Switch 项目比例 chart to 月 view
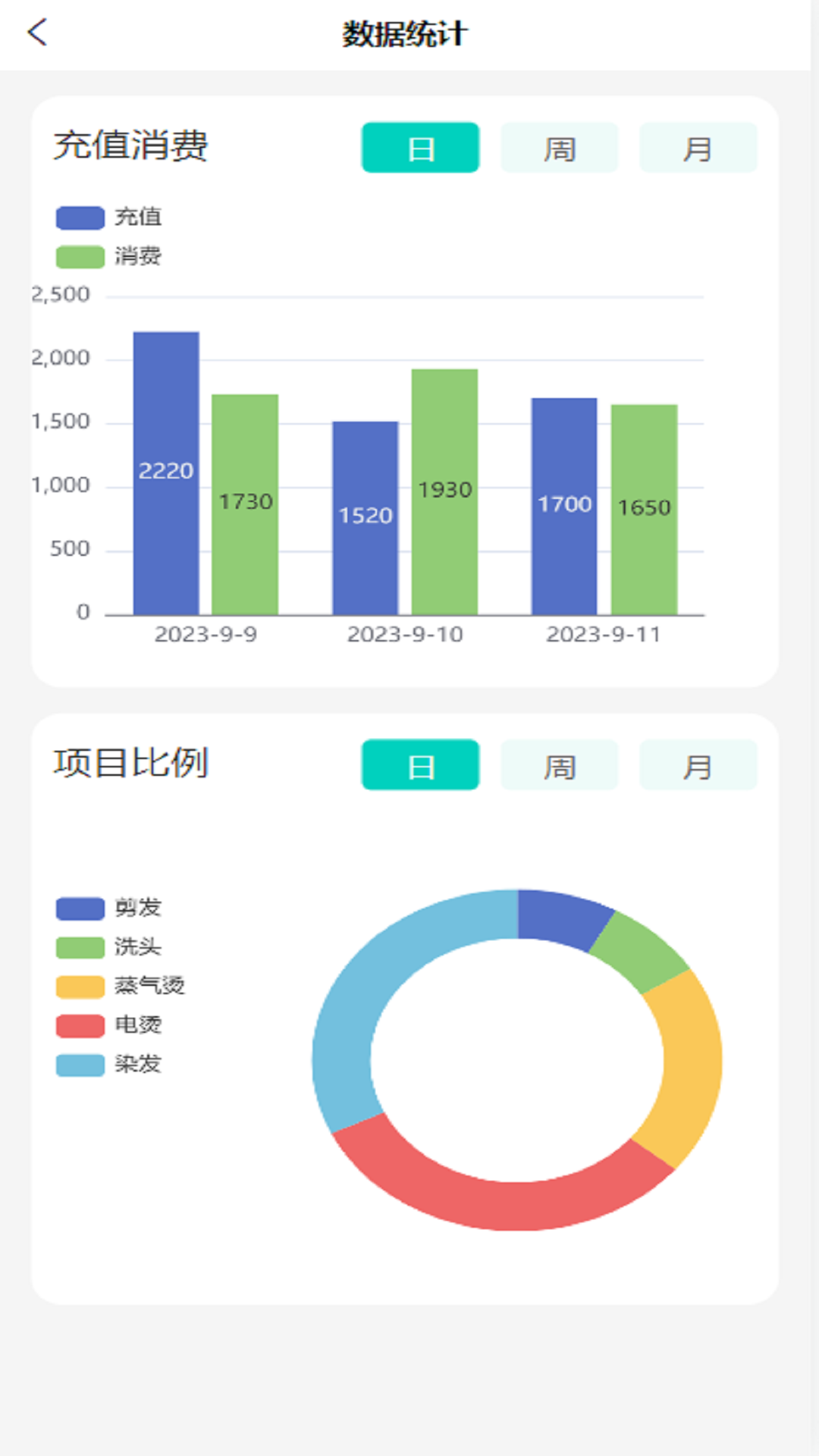 point(698,765)
